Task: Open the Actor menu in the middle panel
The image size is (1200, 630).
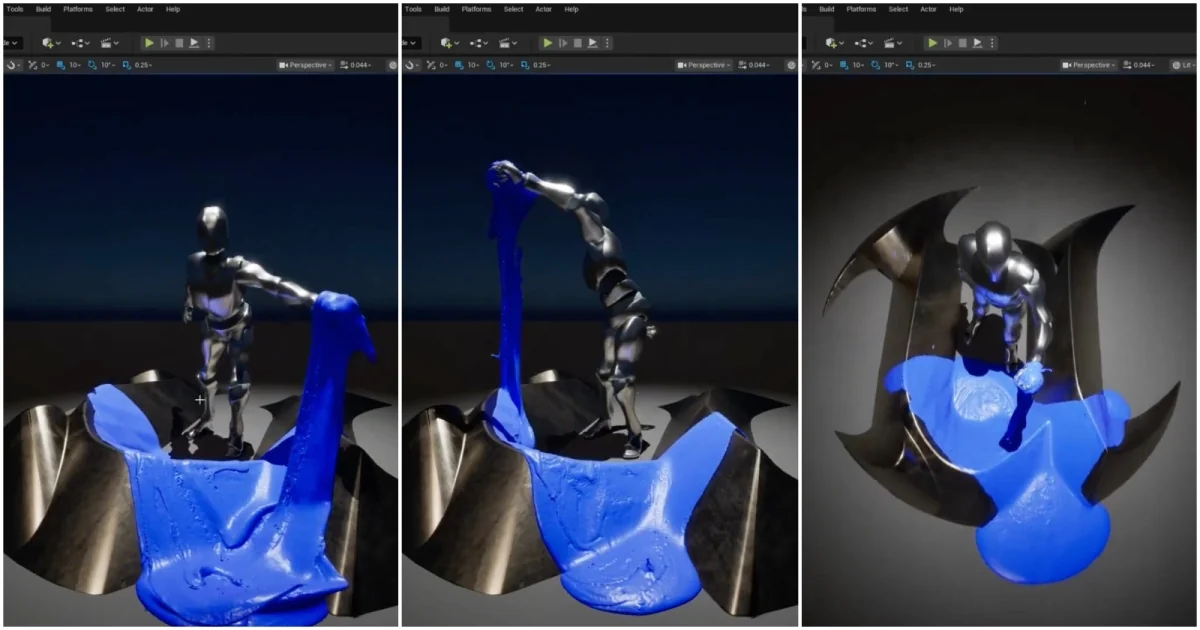Action: pos(543,9)
